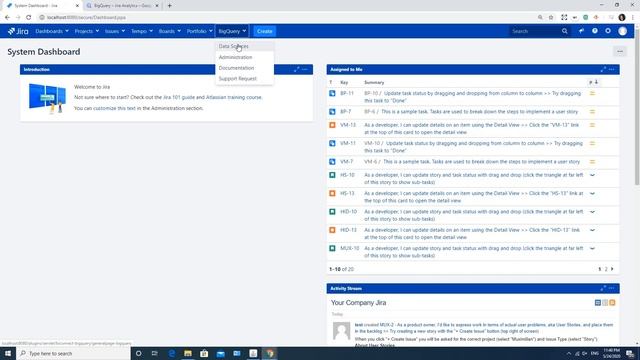Open the Dashboards dropdown menu

tap(52, 31)
